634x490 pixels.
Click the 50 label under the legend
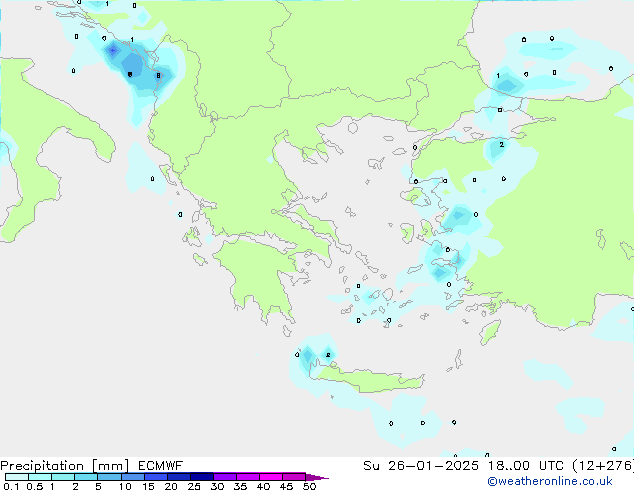tap(310, 486)
